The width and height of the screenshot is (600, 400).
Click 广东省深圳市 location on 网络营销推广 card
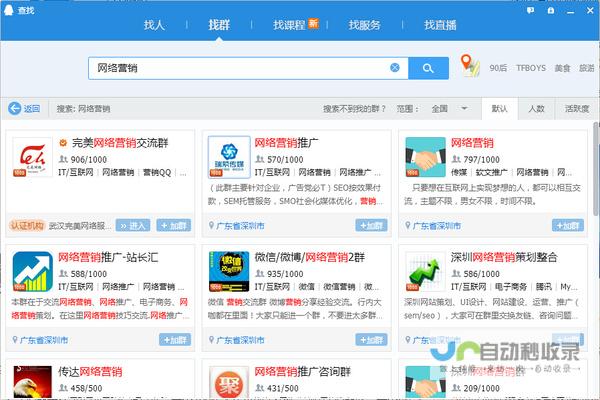point(240,226)
